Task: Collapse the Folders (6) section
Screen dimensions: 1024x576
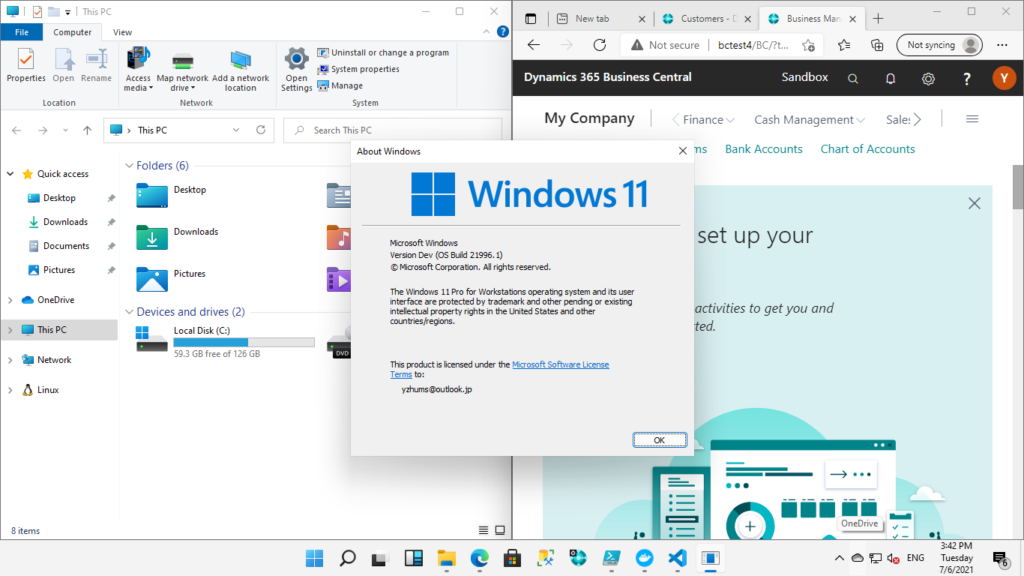Action: pos(130,165)
